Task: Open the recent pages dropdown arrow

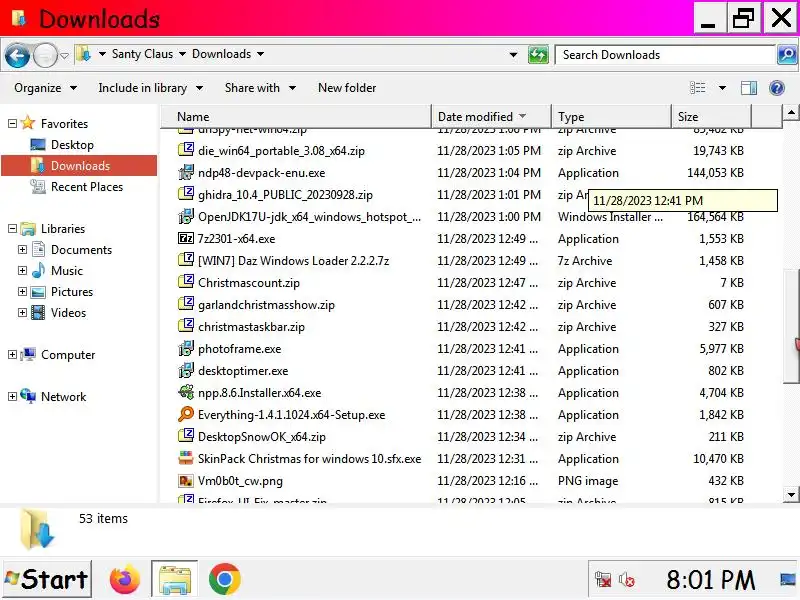Action: tap(64, 56)
